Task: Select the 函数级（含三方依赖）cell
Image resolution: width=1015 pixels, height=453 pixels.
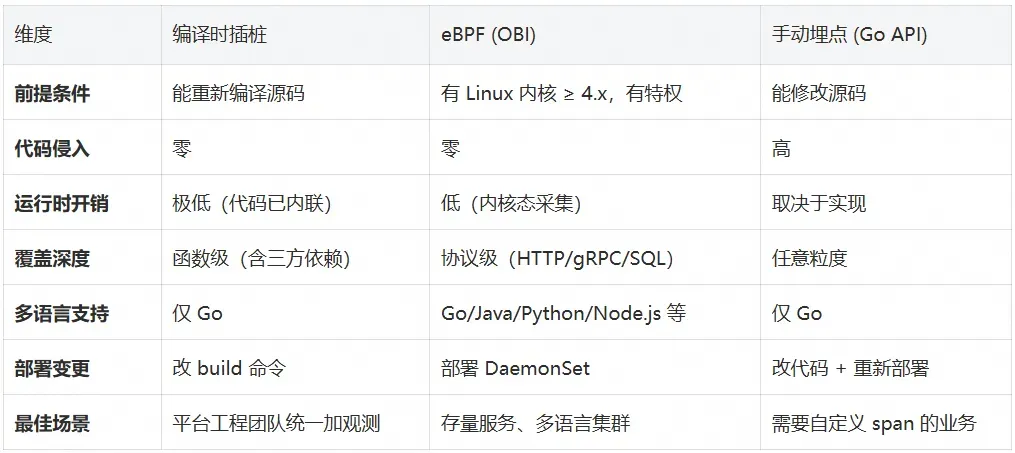Action: click(x=262, y=259)
